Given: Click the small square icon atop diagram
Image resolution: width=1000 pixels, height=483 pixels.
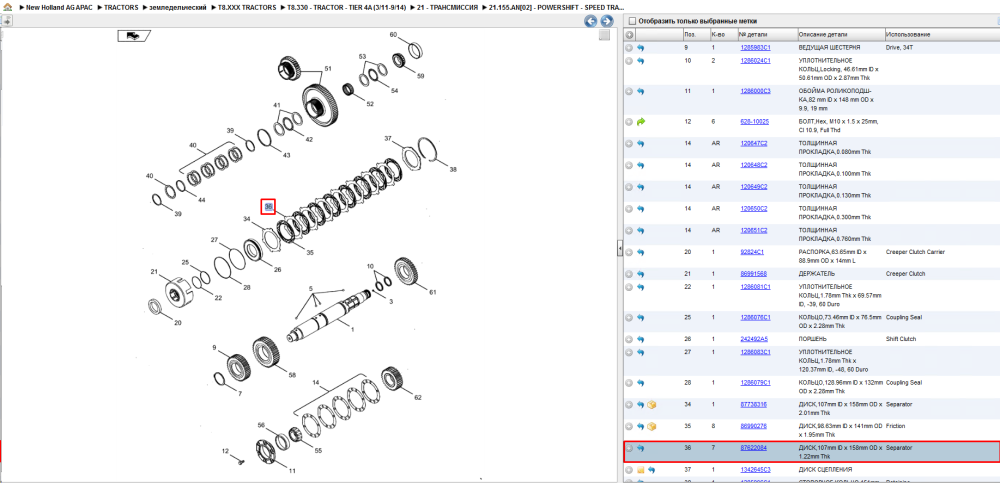Looking at the screenshot, I should click(x=604, y=35).
